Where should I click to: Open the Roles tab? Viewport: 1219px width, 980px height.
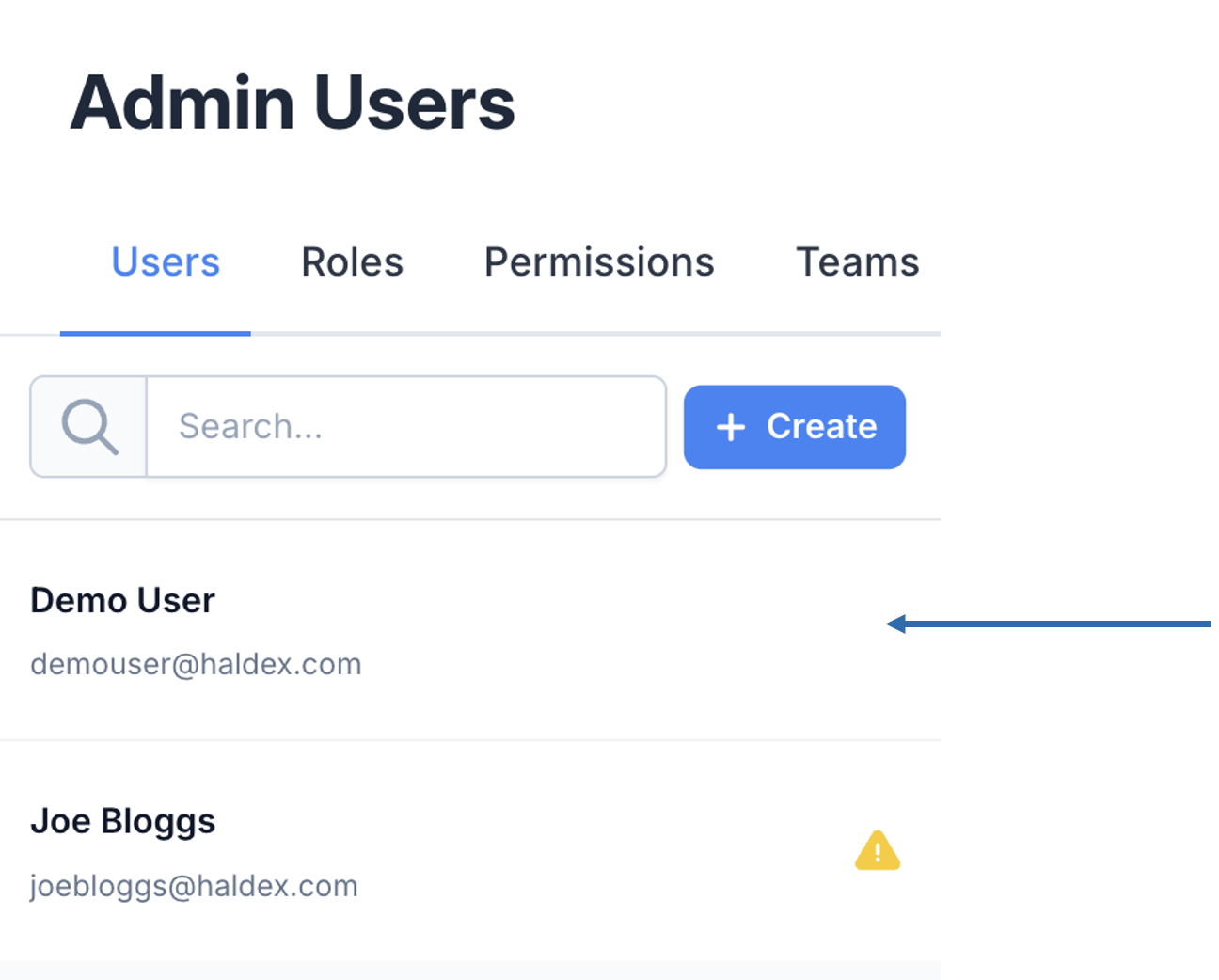pos(352,262)
